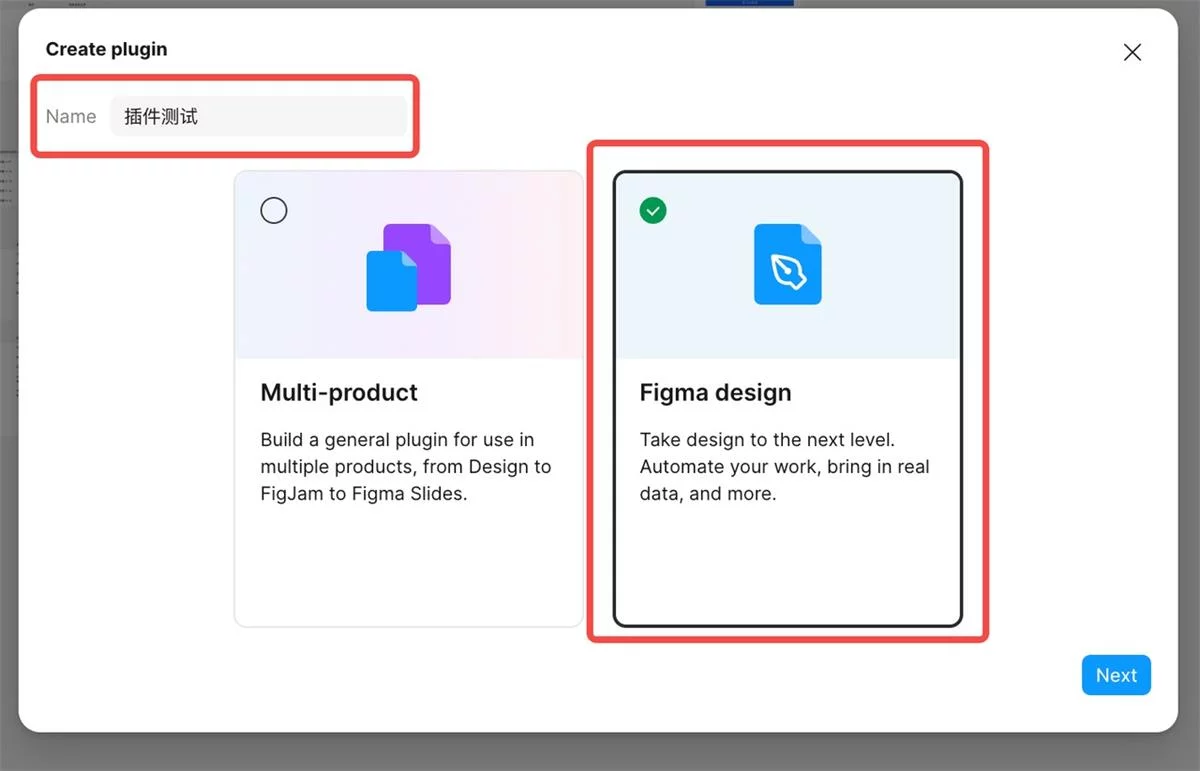Click the Multi-product stacked documents icon
Image resolution: width=1200 pixels, height=771 pixels.
coord(408,267)
